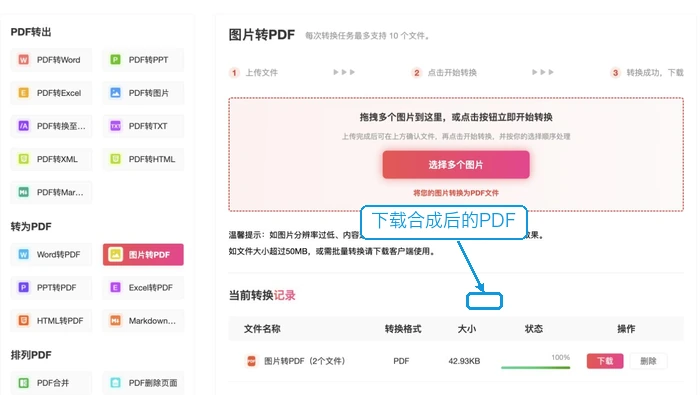Select PDF合并 label in 排列PDF section
The height and width of the screenshot is (395, 700).
pos(53,383)
